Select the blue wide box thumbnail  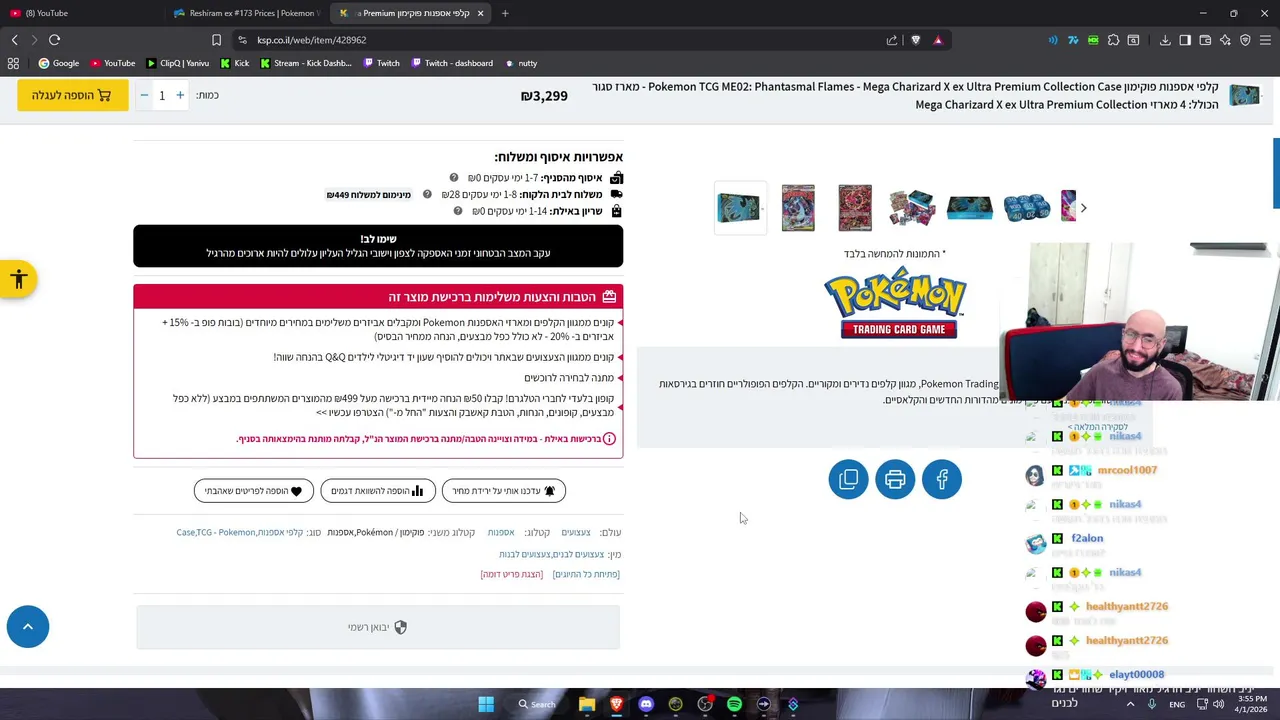(x=969, y=208)
